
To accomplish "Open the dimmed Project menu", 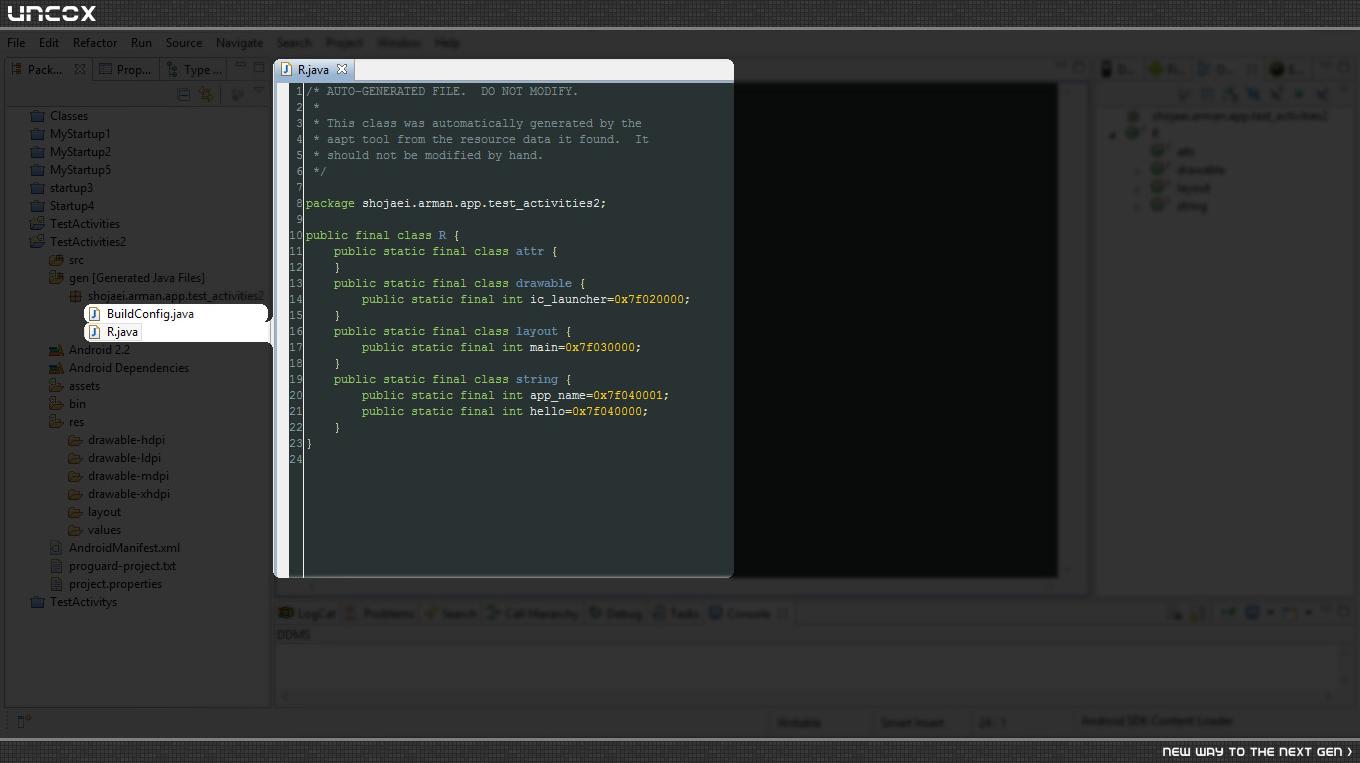I will 344,43.
